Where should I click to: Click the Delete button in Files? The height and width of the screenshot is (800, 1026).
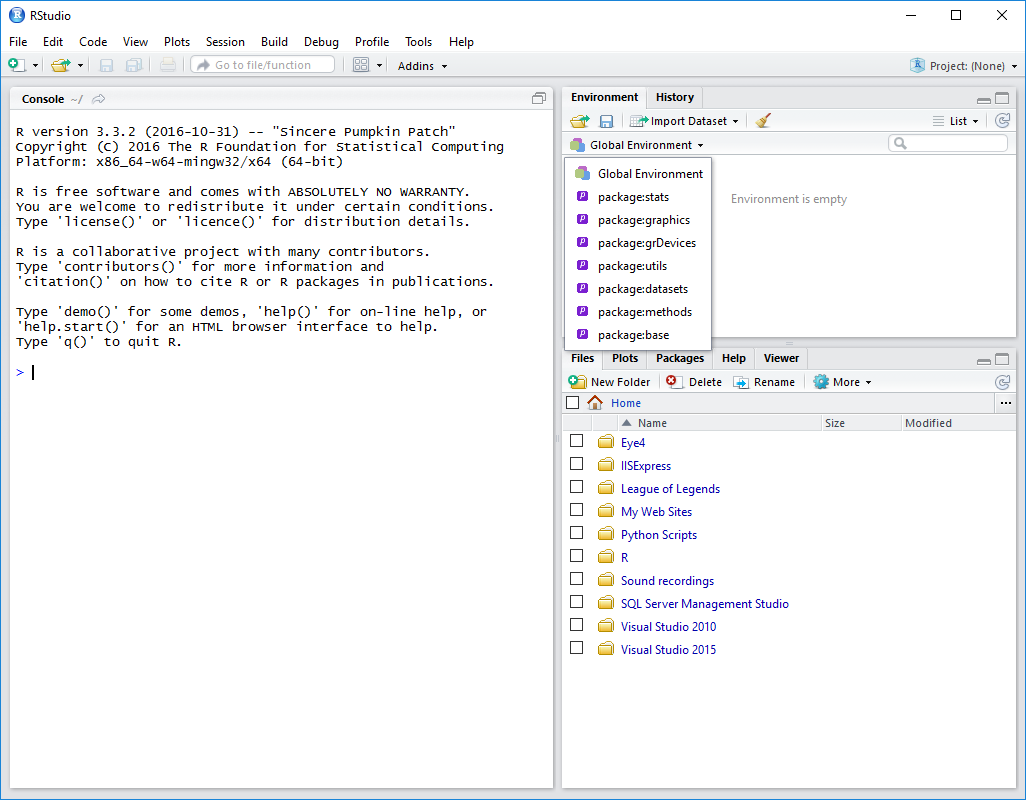pos(694,382)
